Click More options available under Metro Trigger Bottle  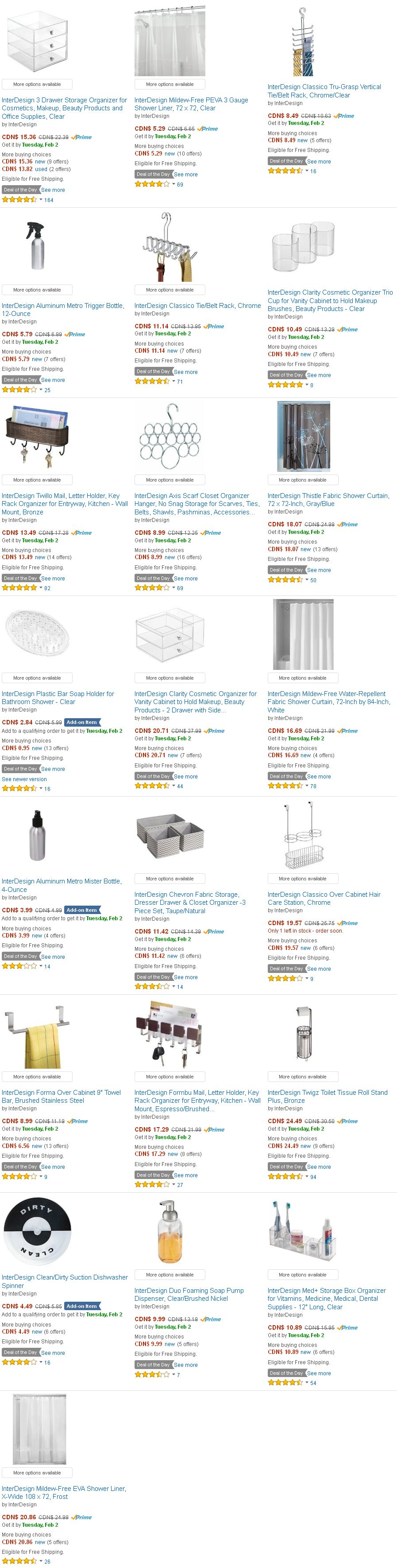(37, 290)
